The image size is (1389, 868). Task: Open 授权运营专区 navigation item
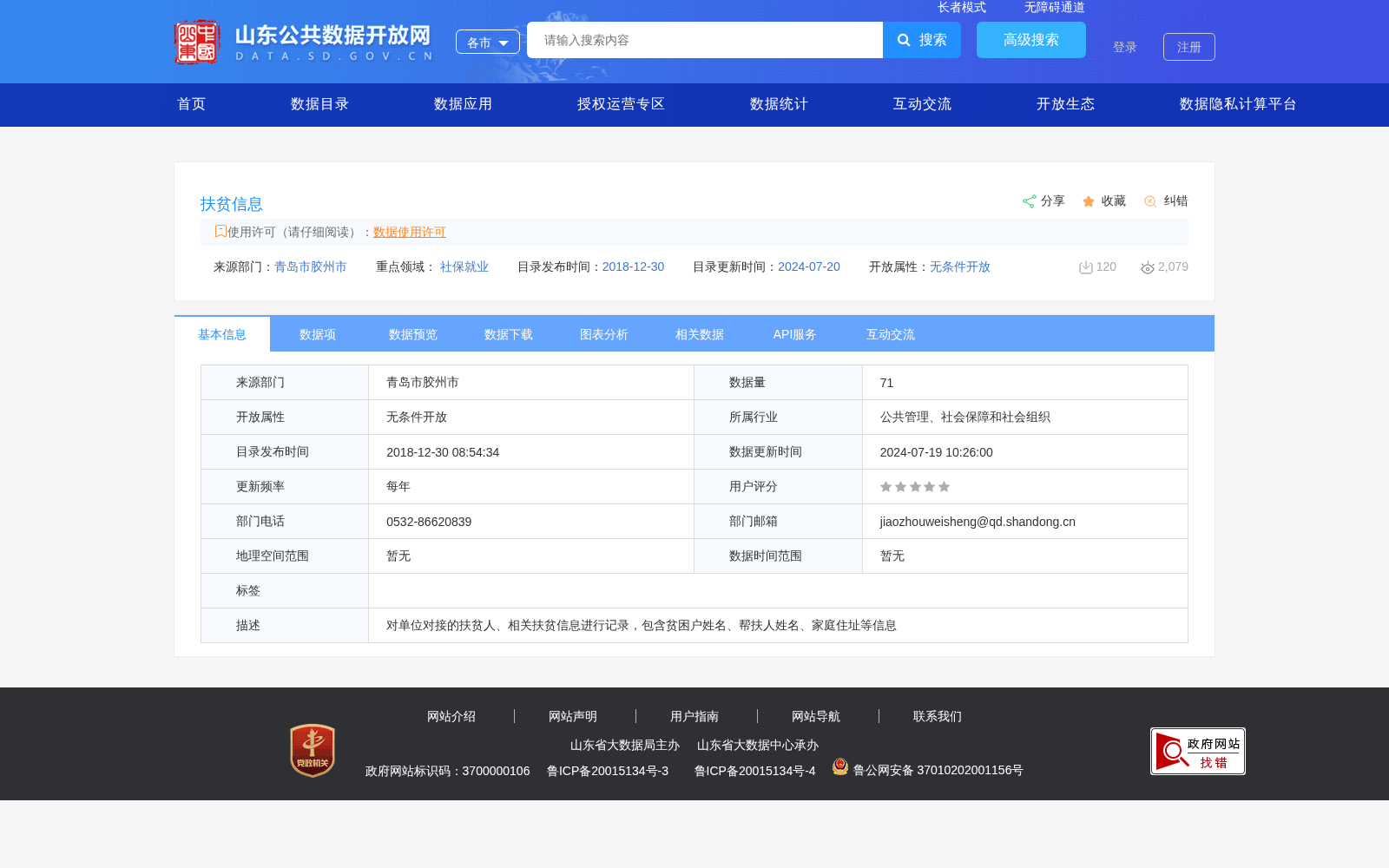[621, 104]
